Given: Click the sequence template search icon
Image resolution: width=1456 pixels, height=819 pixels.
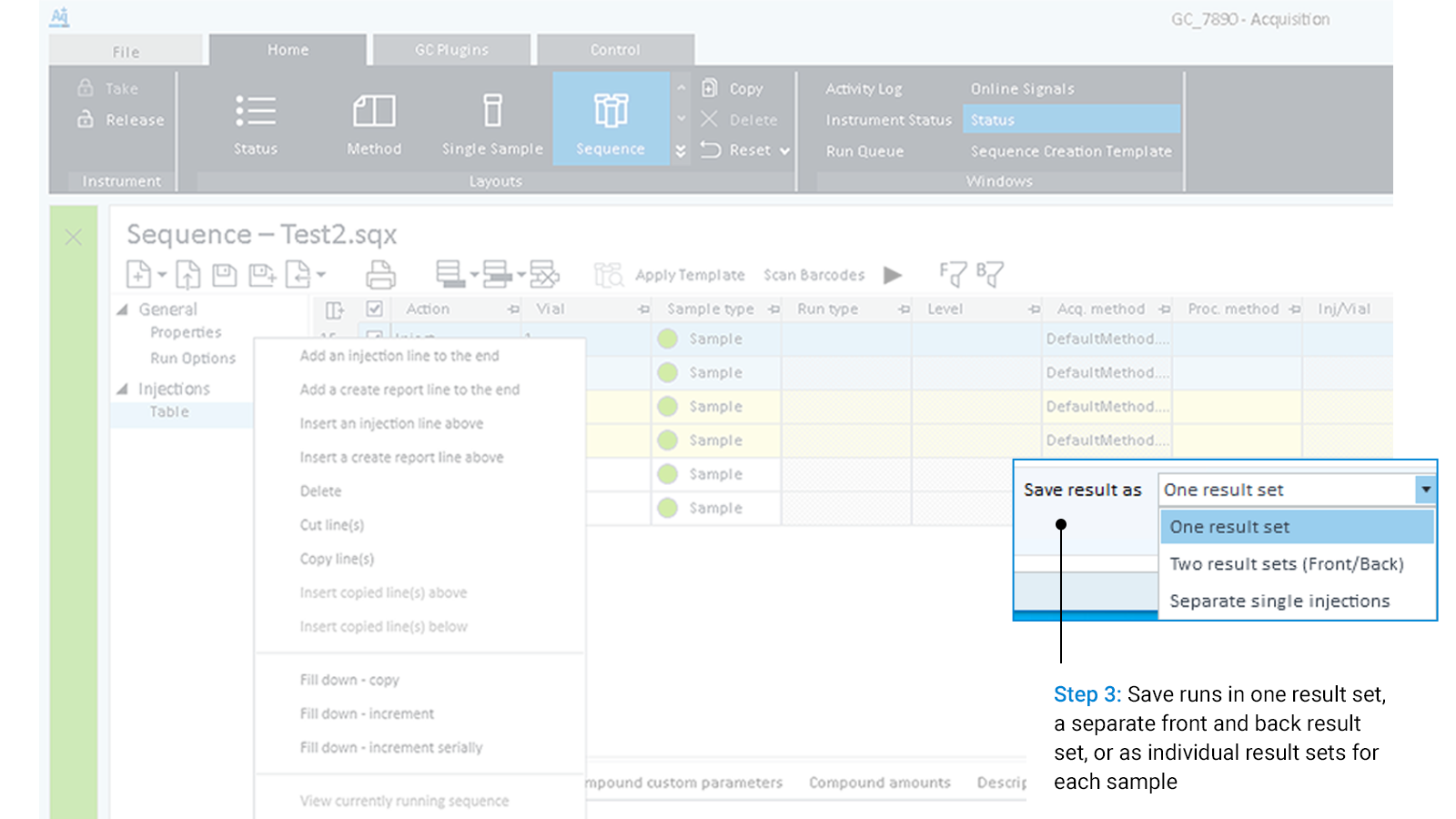Looking at the screenshot, I should (608, 274).
